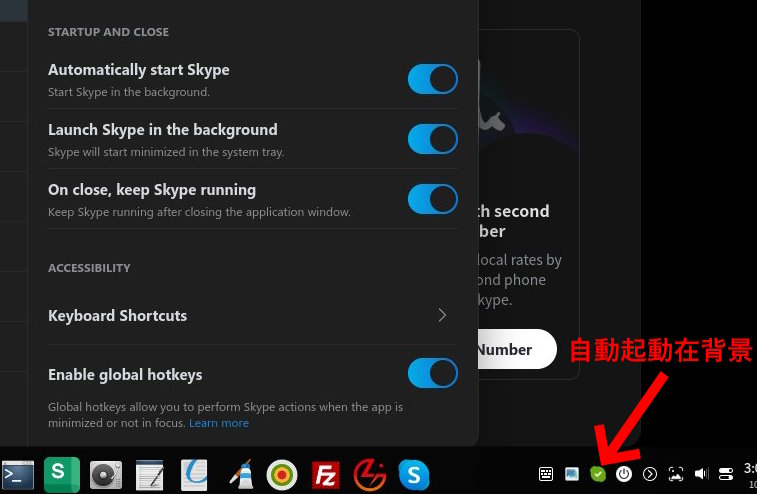757x494 pixels.
Task: Click the circled arrow tray icon
Action: click(x=650, y=474)
